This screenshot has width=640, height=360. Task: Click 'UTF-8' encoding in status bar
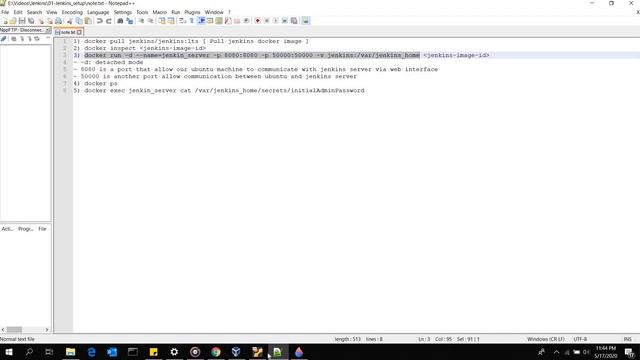click(x=580, y=339)
